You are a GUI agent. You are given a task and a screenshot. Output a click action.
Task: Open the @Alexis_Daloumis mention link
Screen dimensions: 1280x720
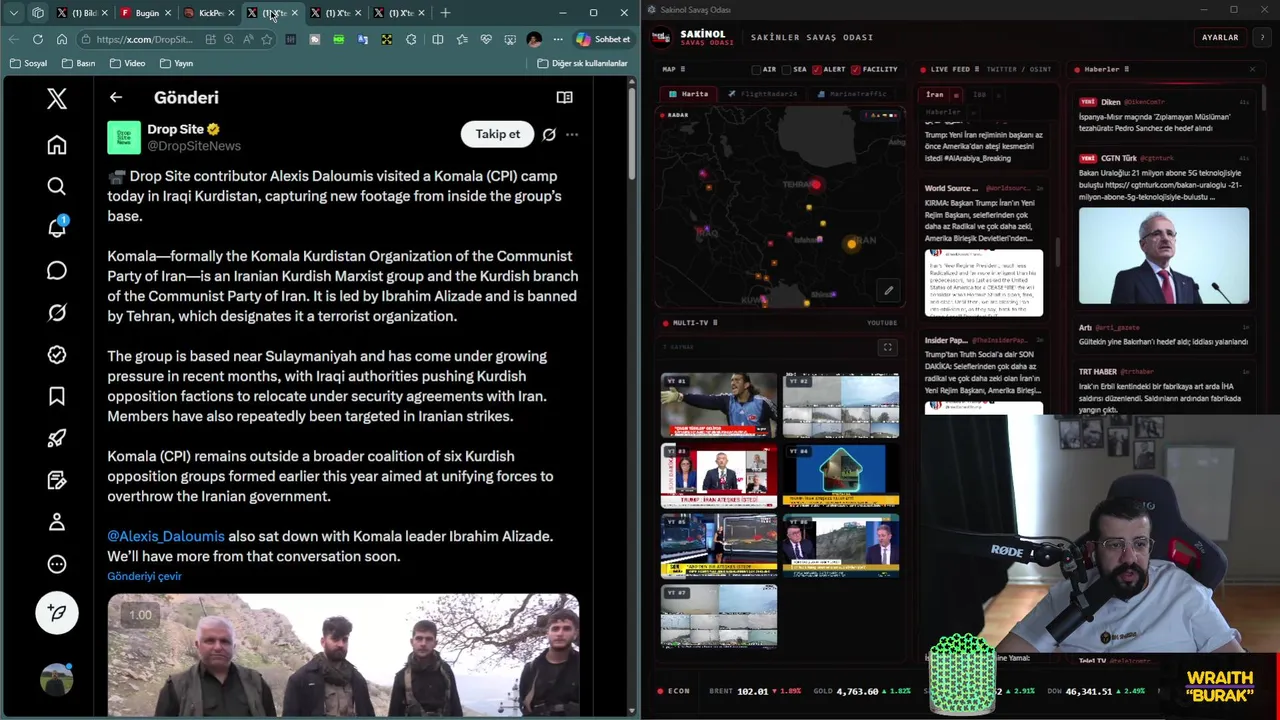pos(166,536)
